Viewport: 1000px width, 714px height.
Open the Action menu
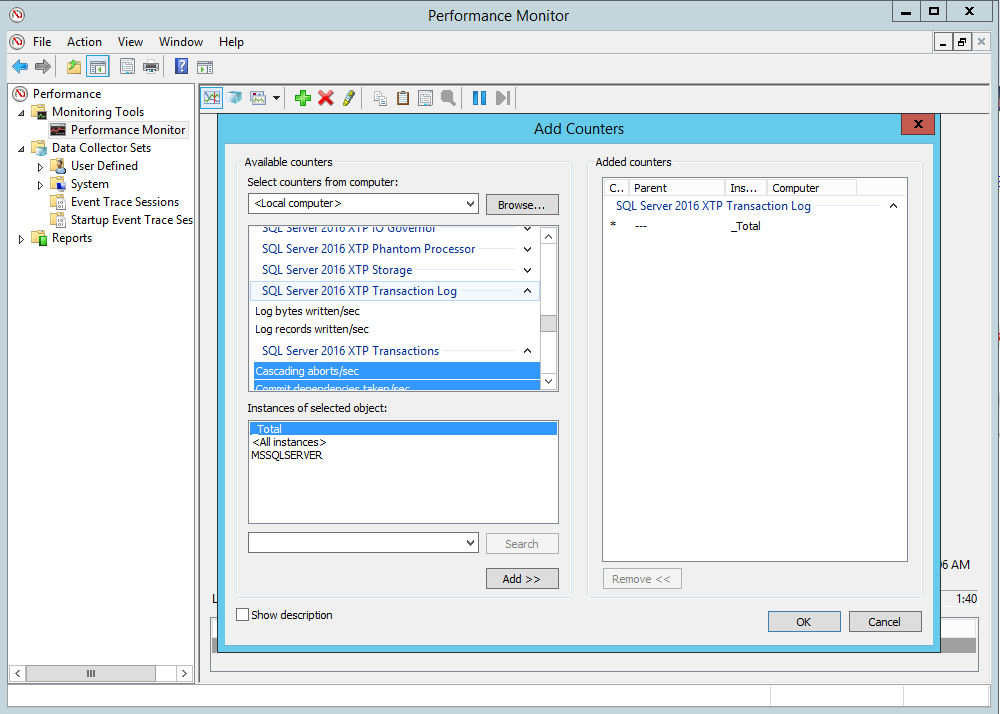(x=84, y=42)
